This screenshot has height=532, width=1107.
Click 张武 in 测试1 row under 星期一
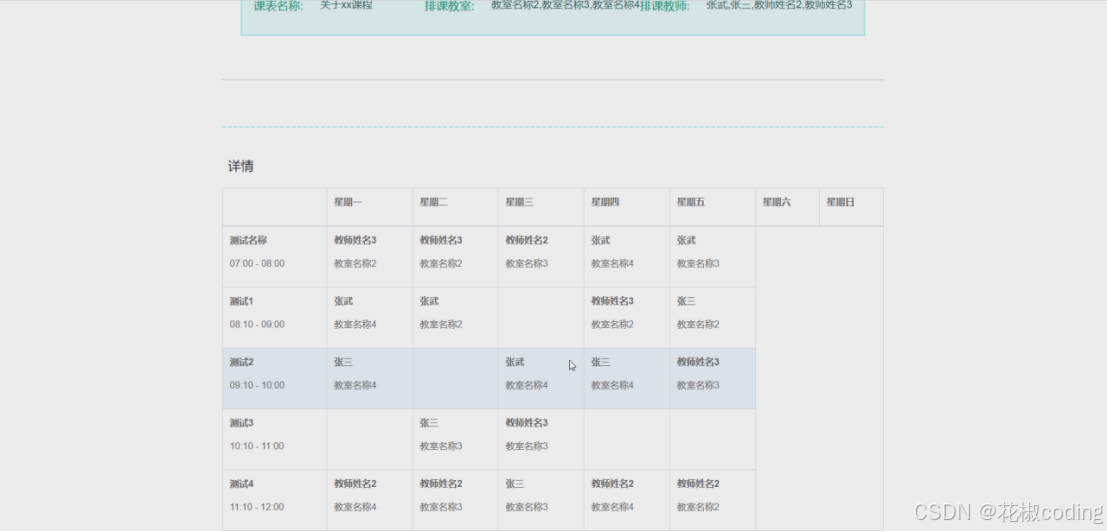(343, 301)
